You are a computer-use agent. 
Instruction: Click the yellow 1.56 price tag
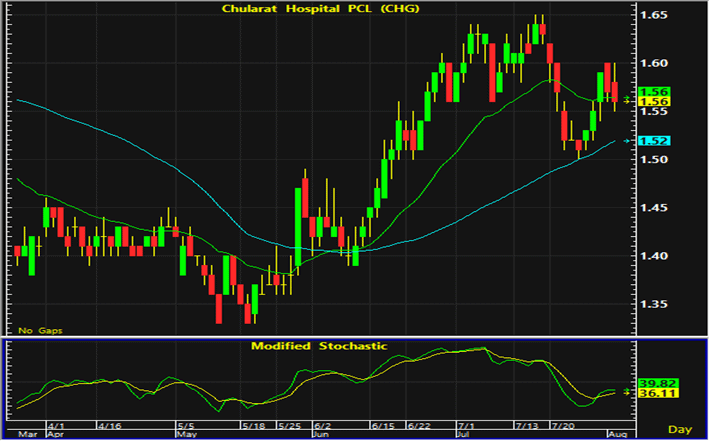coord(653,101)
